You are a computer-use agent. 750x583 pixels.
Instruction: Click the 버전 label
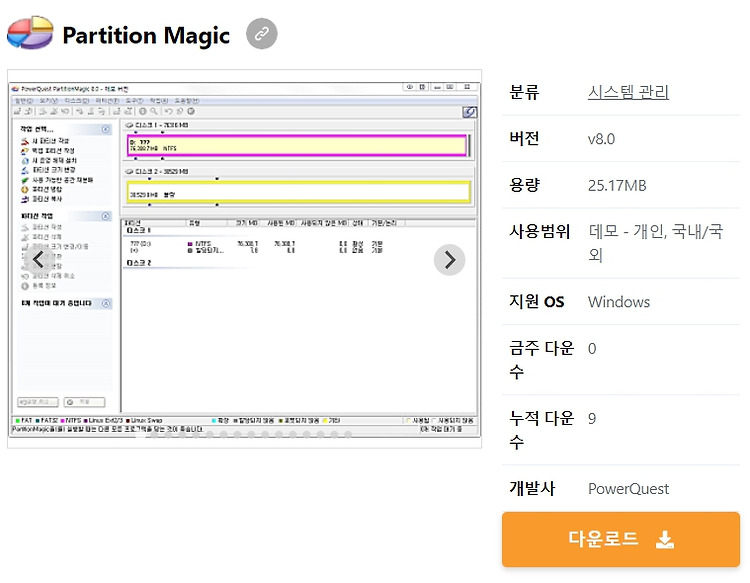click(x=524, y=138)
